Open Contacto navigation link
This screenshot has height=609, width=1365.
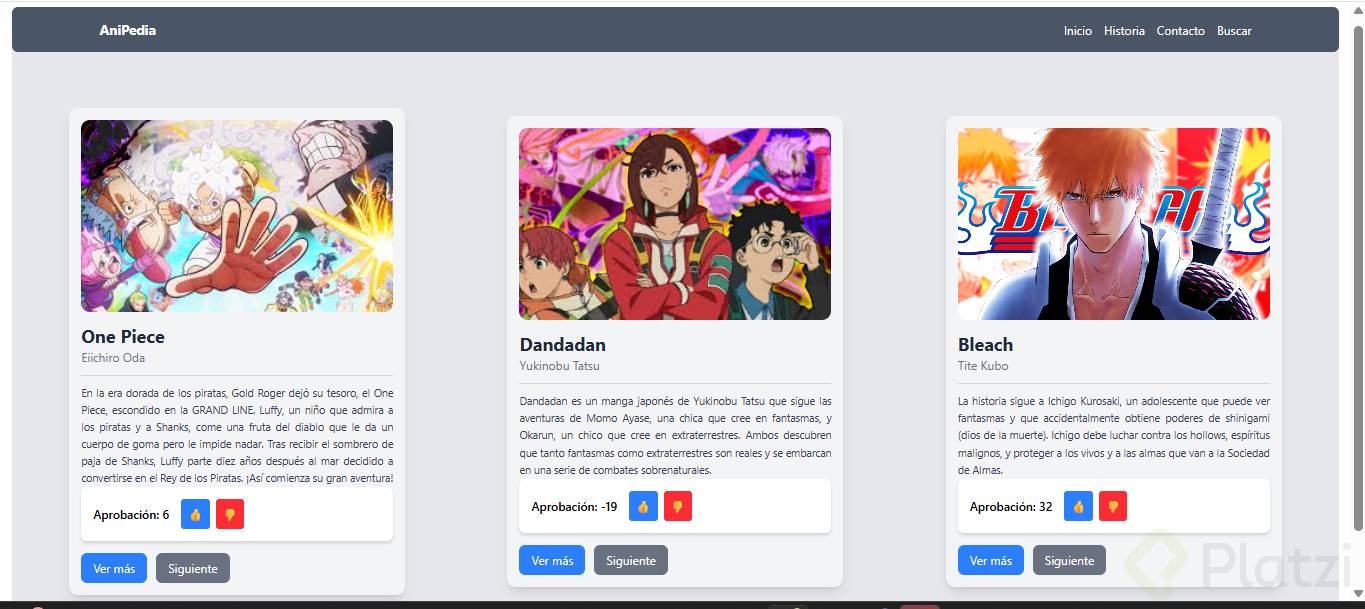(1181, 31)
